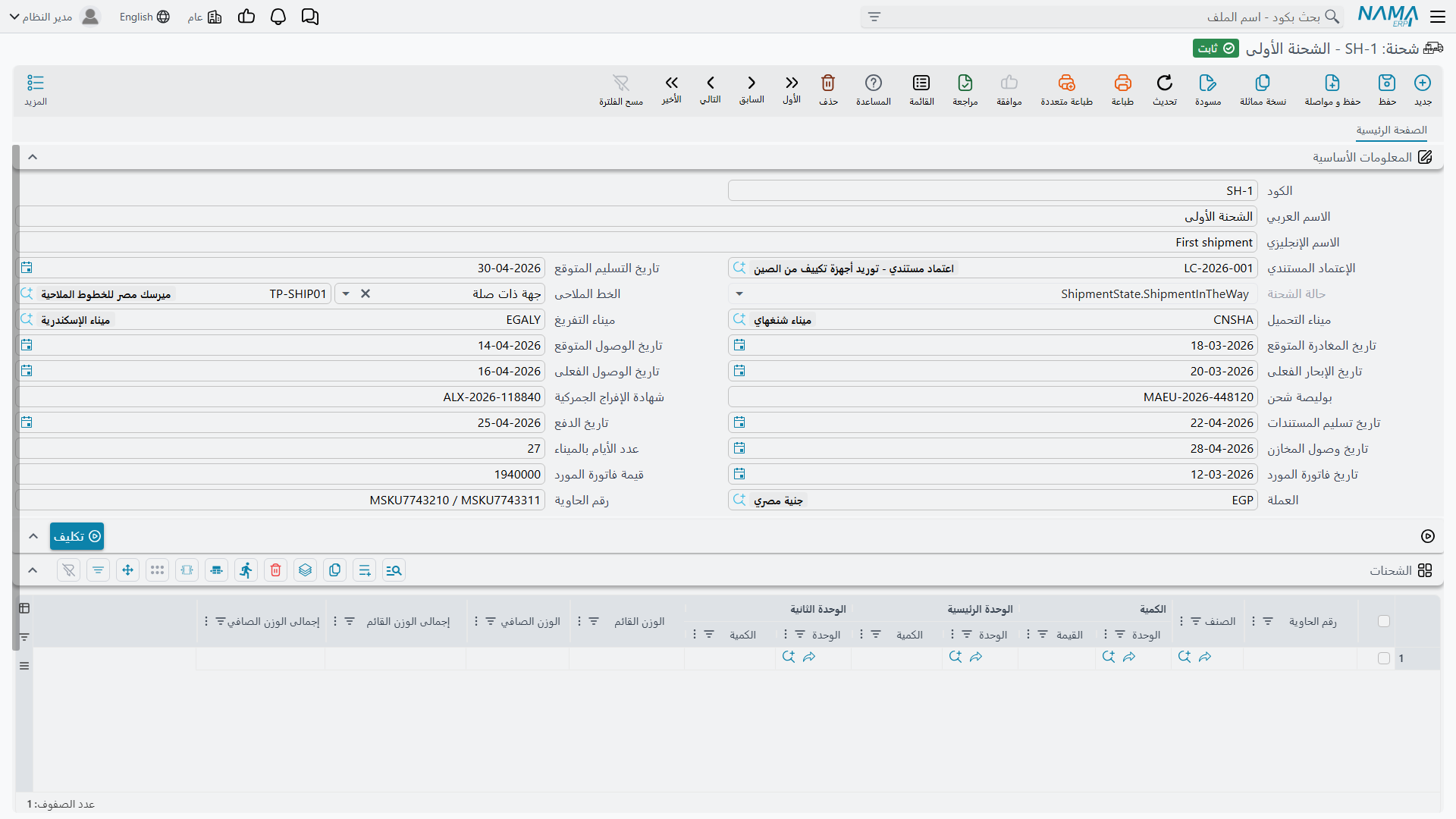Click the Arabic name field (الشحنة الأولى)

pos(637,217)
